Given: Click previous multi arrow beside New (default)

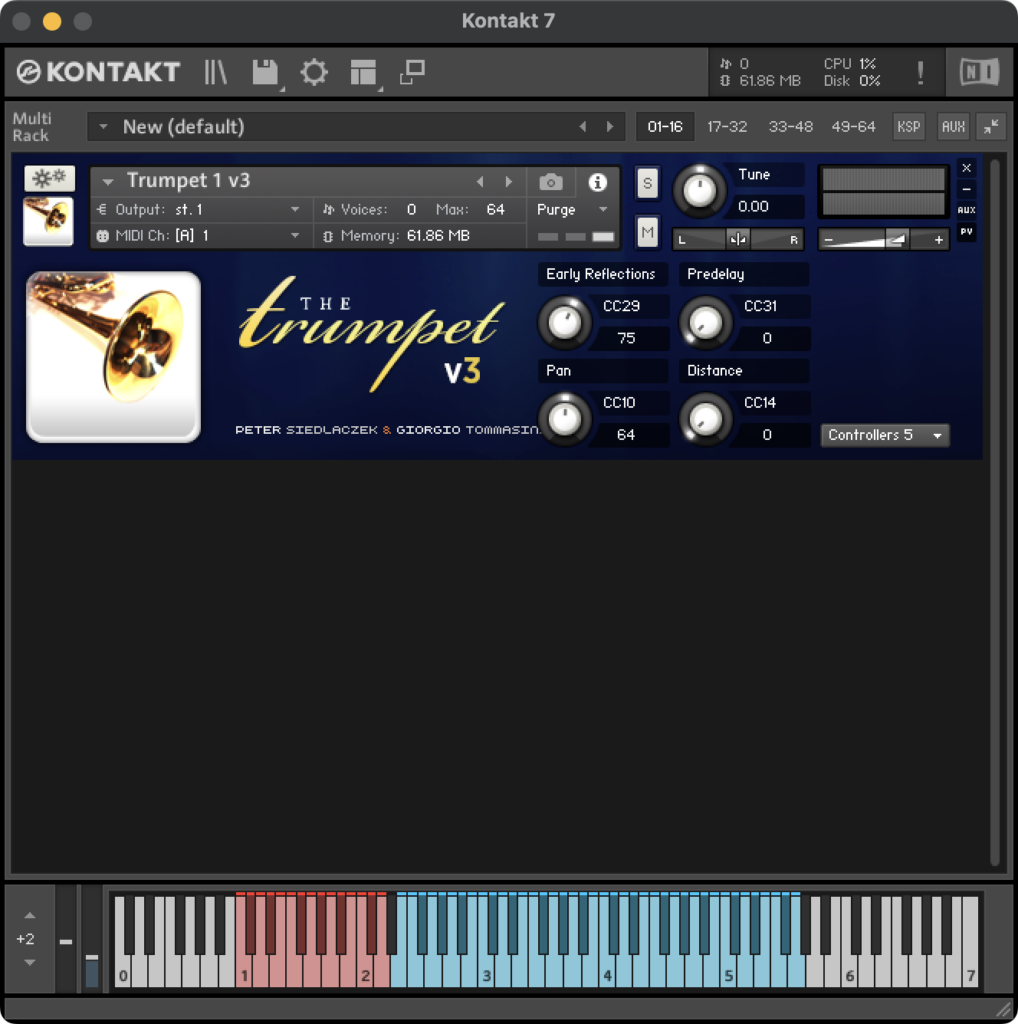Looking at the screenshot, I should [582, 126].
